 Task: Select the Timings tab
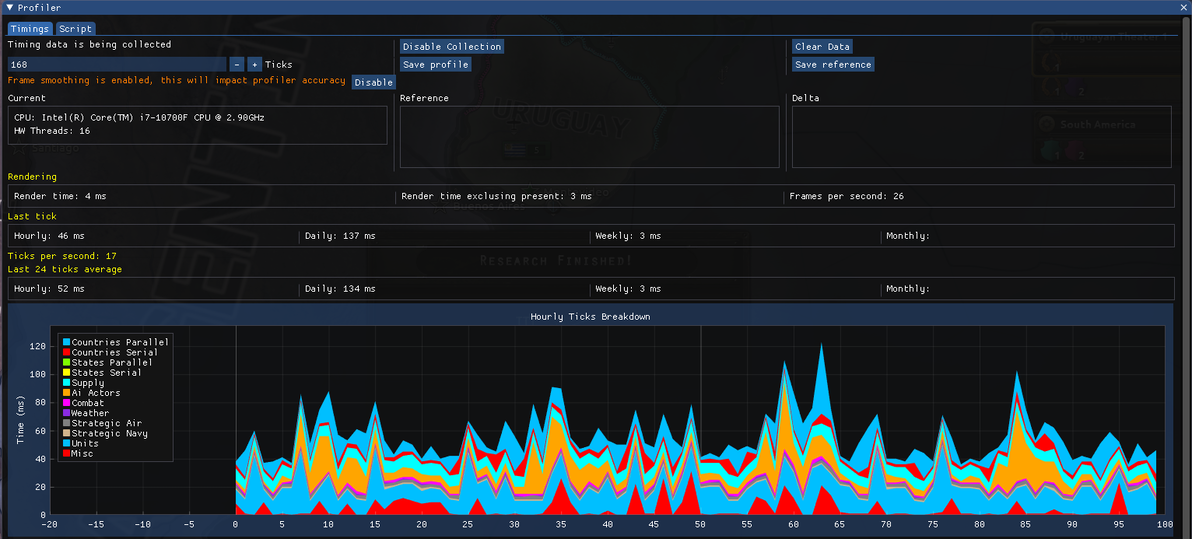click(x=30, y=29)
